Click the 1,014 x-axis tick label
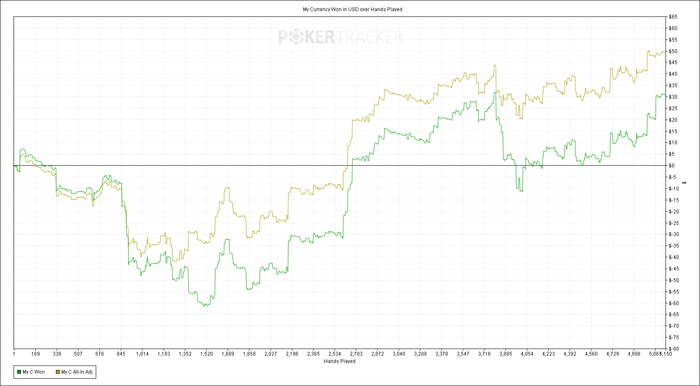Screen dimensions: 700x386 (142, 355)
